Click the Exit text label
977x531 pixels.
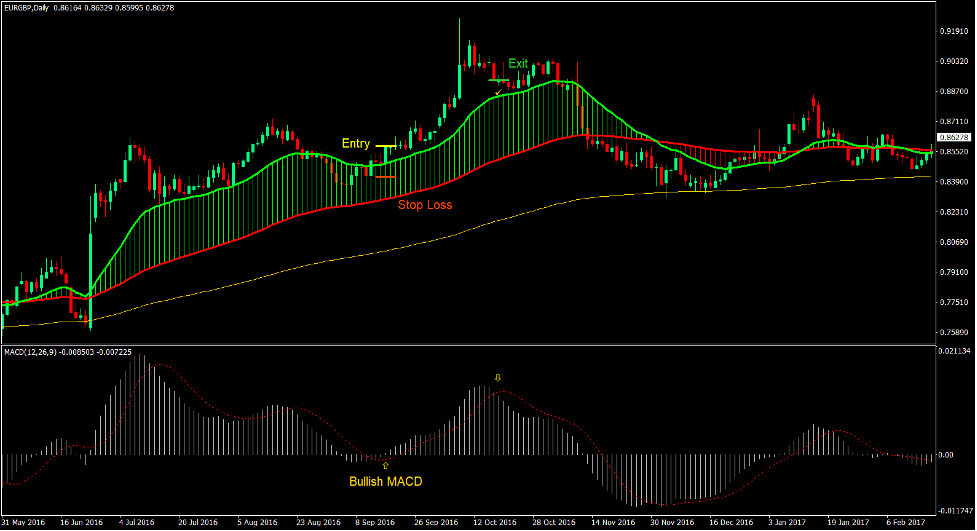518,63
